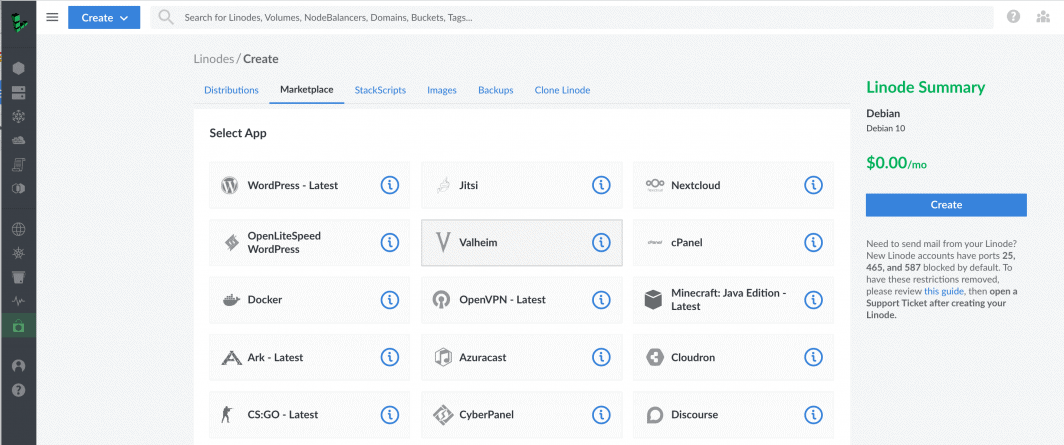1064x445 pixels.
Task: Click the Docker info icon
Action: (x=390, y=300)
